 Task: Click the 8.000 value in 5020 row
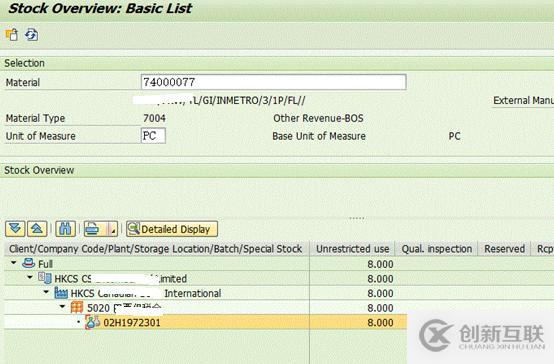click(380, 308)
